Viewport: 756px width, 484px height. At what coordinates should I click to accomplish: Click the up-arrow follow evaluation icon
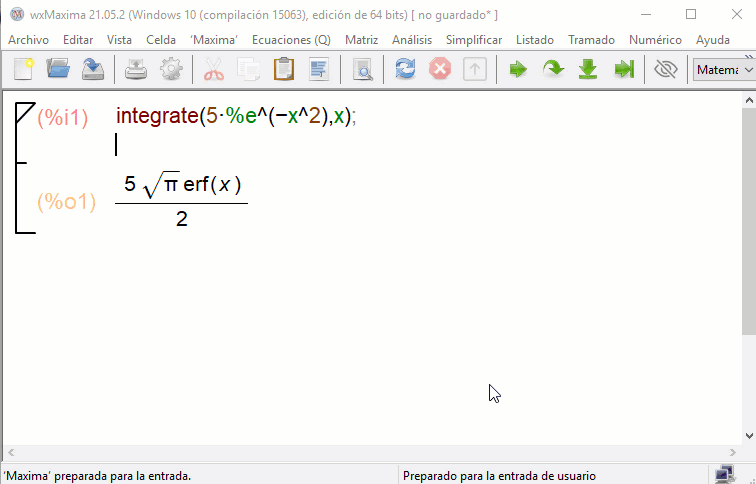(x=474, y=69)
